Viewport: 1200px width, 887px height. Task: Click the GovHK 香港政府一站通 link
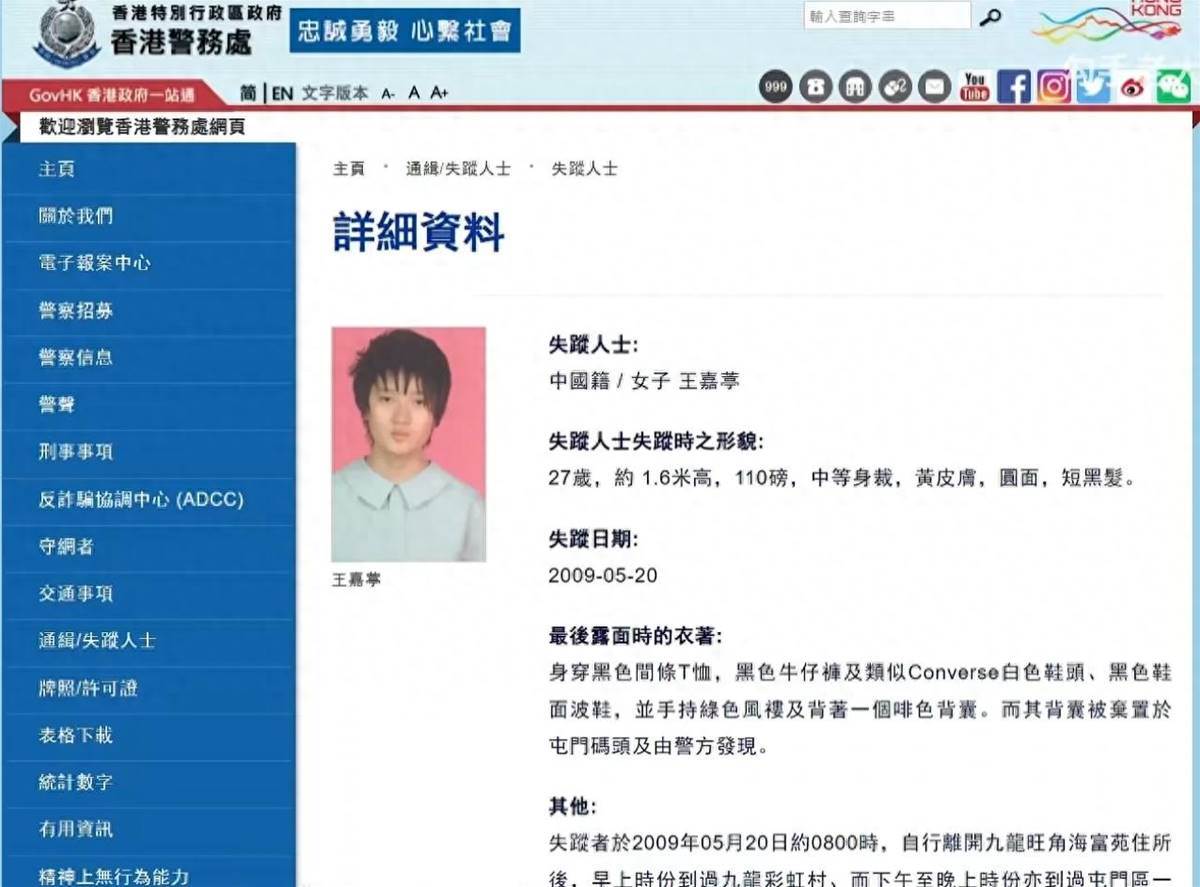[x=112, y=95]
